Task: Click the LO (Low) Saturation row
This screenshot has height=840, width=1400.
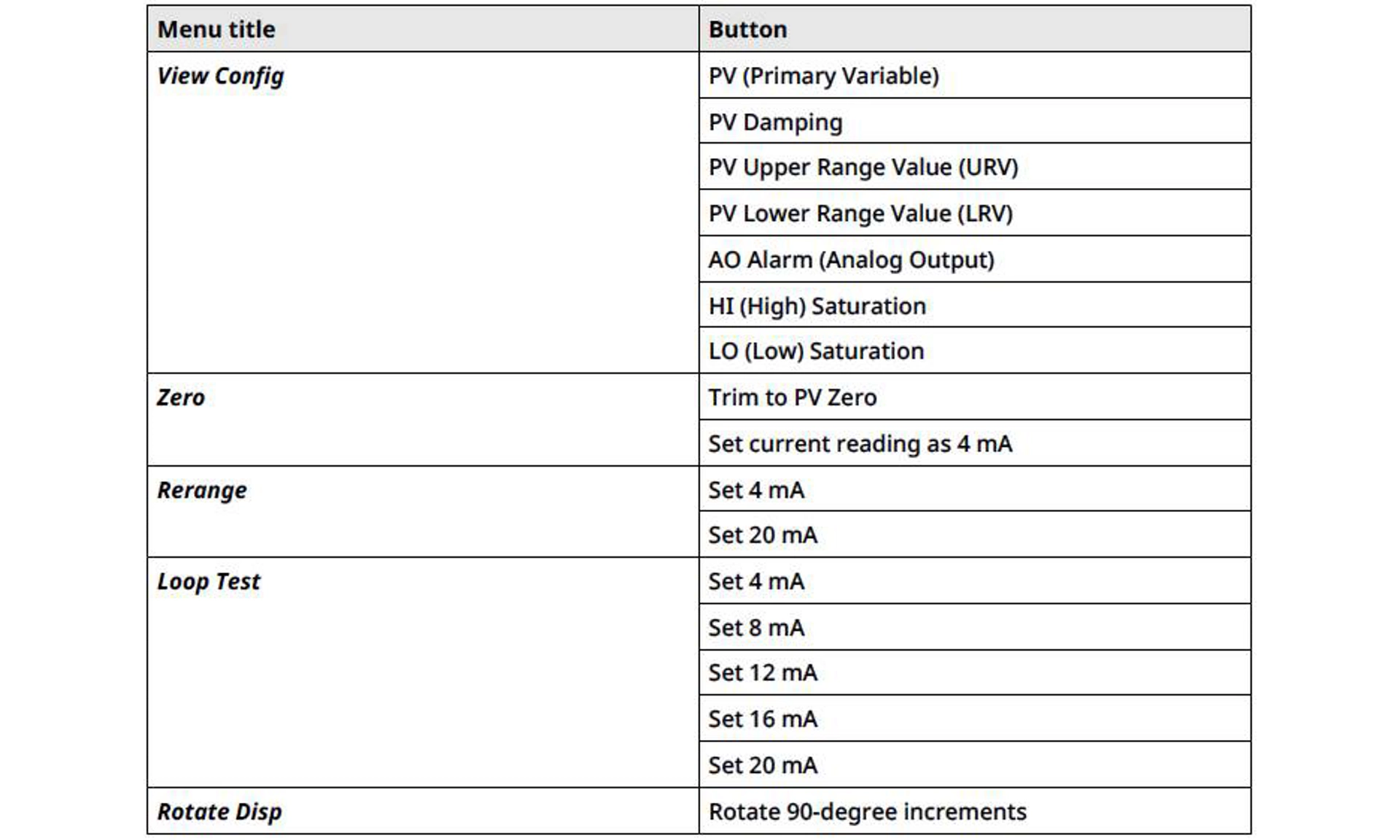Action: tap(975, 350)
